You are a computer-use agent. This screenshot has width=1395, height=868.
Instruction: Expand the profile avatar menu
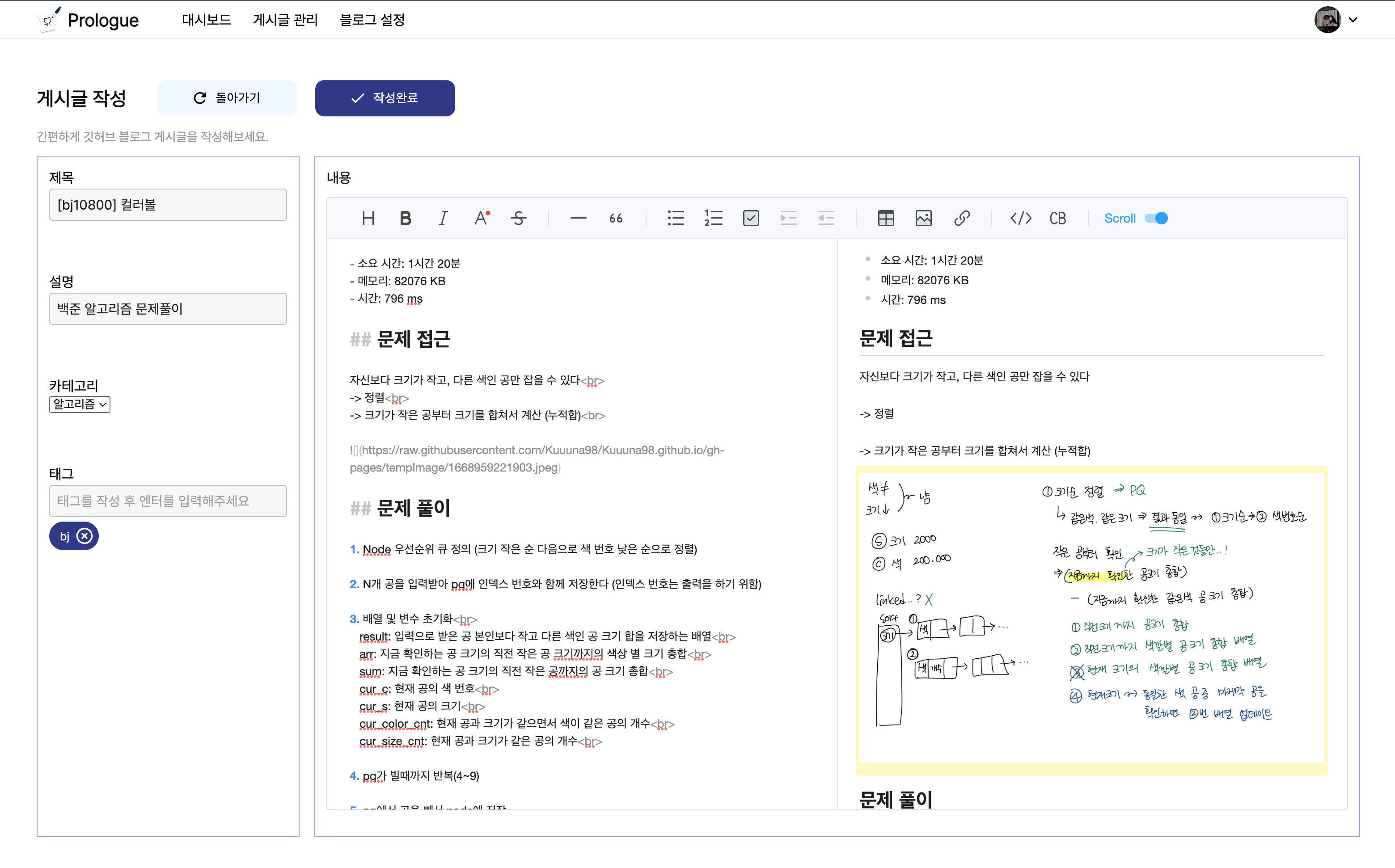(x=1336, y=20)
